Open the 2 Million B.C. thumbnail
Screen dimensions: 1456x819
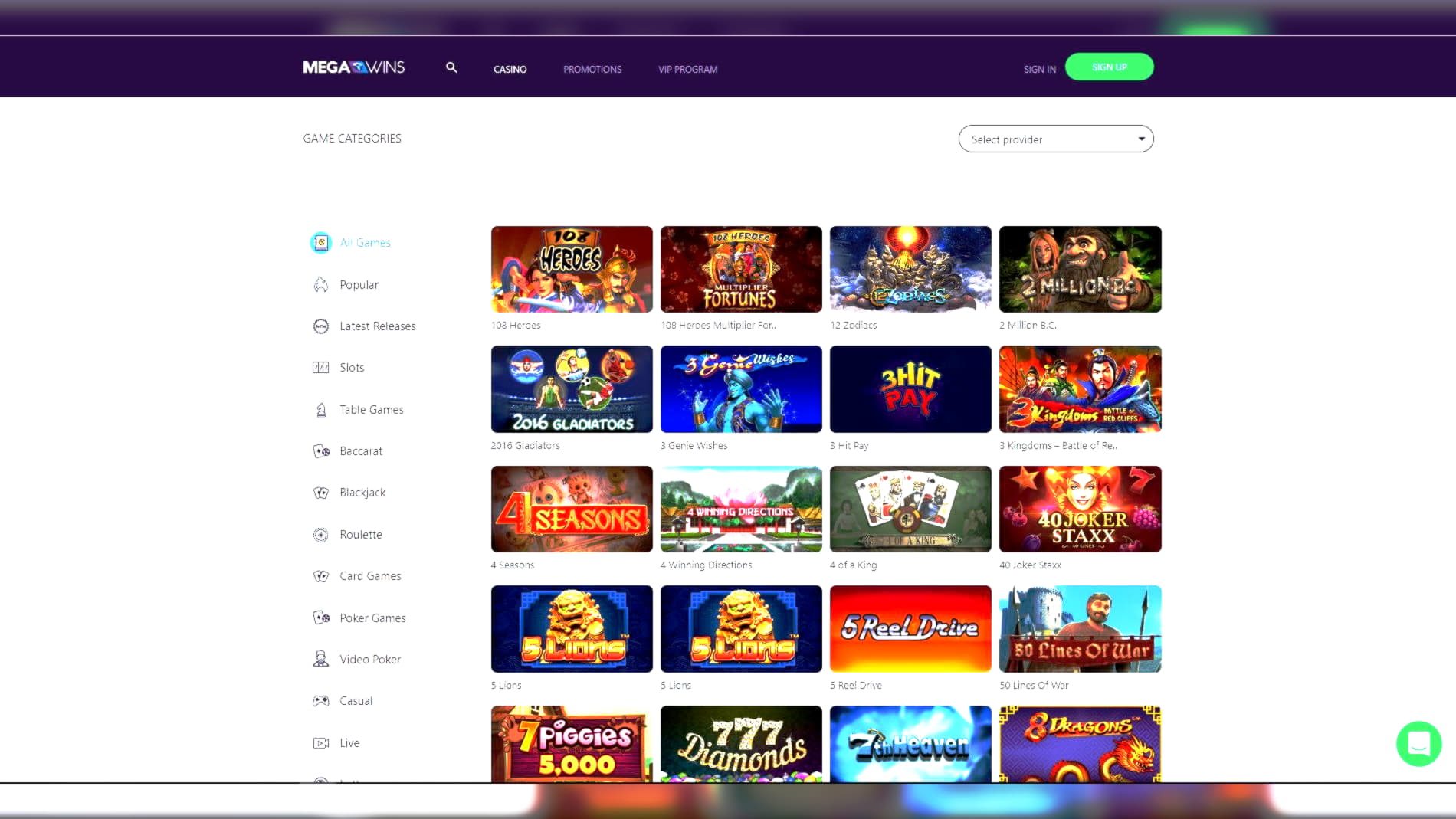pyautogui.click(x=1080, y=269)
